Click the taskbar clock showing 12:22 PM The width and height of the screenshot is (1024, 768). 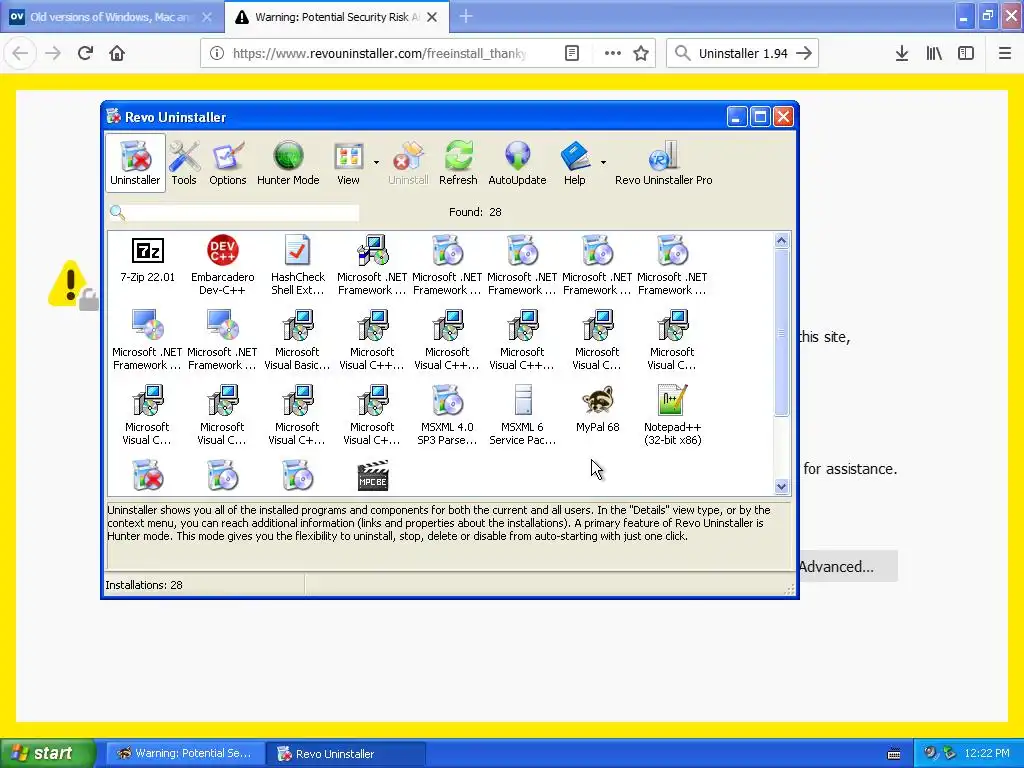pyautogui.click(x=987, y=753)
